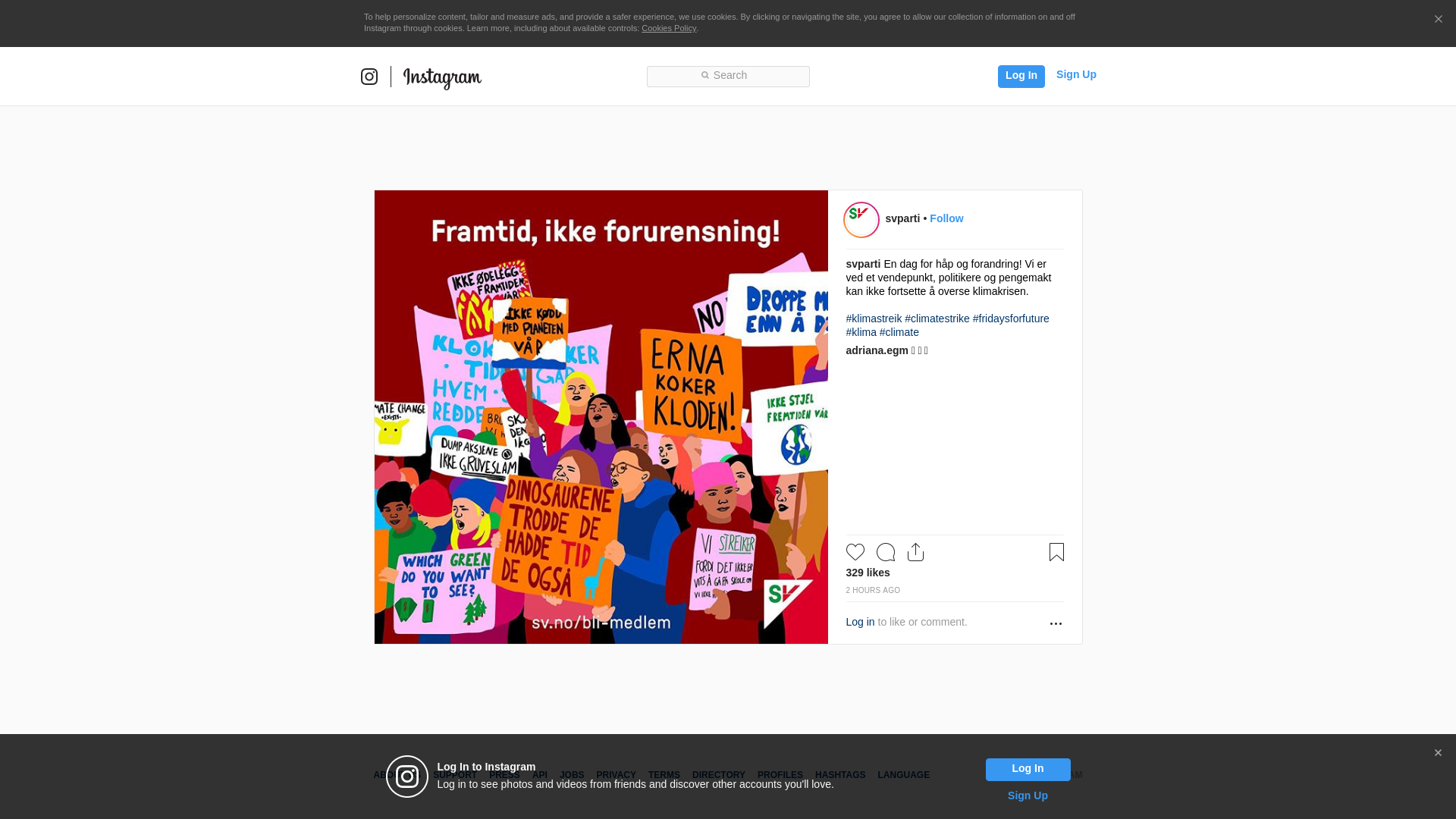Open the PROFILES footer link

pos(780,775)
